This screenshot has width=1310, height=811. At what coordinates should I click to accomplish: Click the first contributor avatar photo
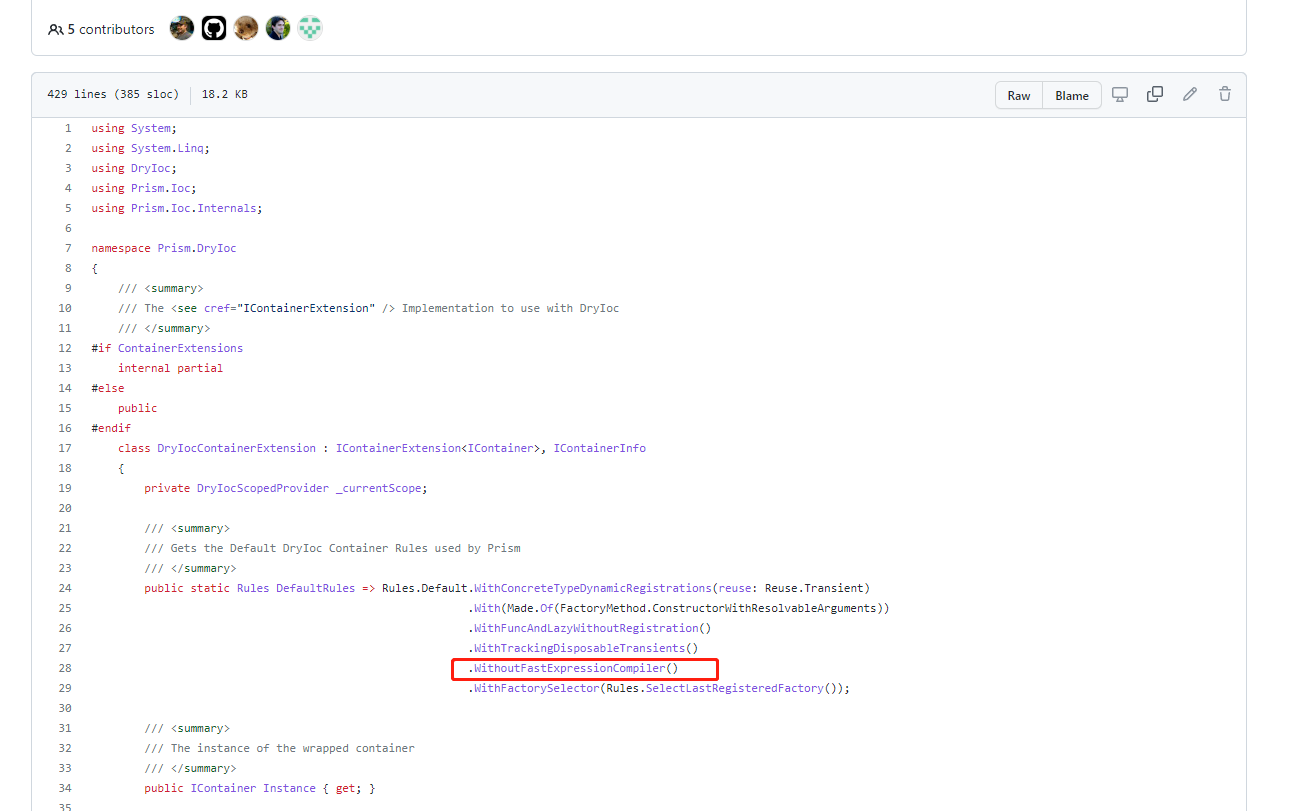[x=181, y=28]
